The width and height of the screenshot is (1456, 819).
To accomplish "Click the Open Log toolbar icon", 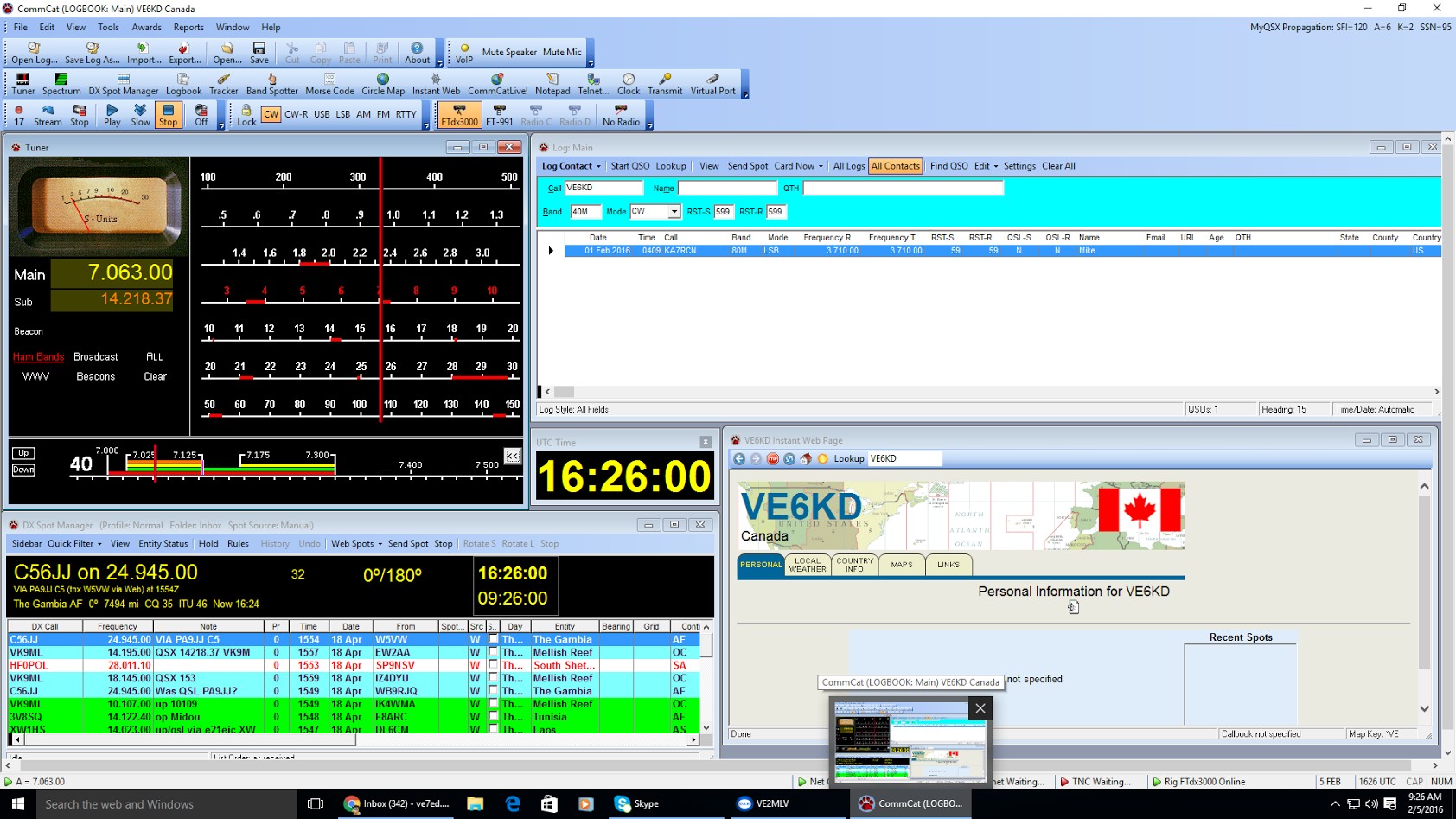I will (34, 53).
